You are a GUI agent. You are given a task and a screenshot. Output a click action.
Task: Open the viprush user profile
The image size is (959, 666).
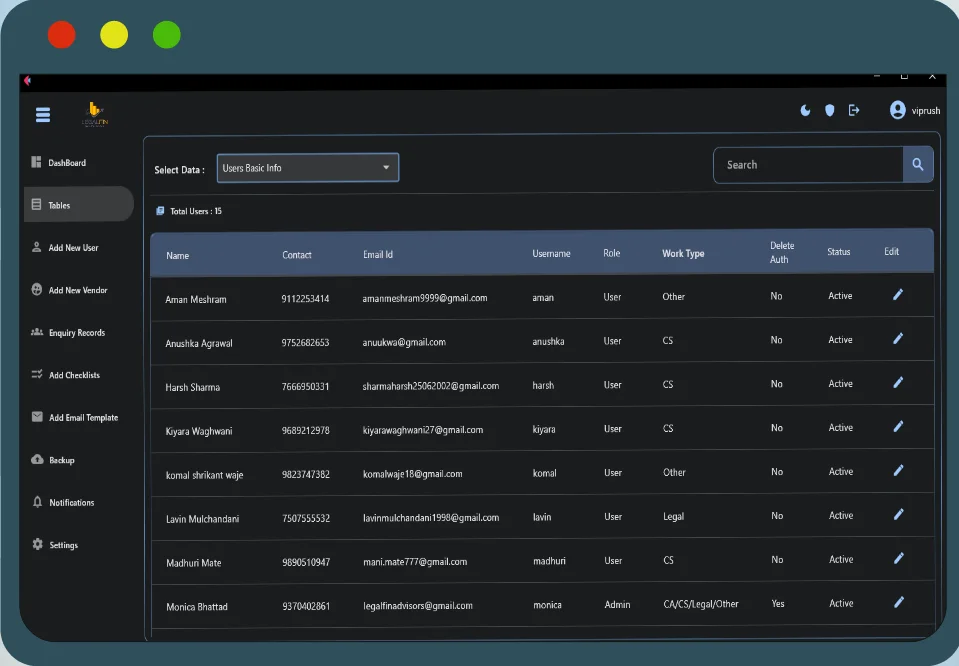[915, 110]
